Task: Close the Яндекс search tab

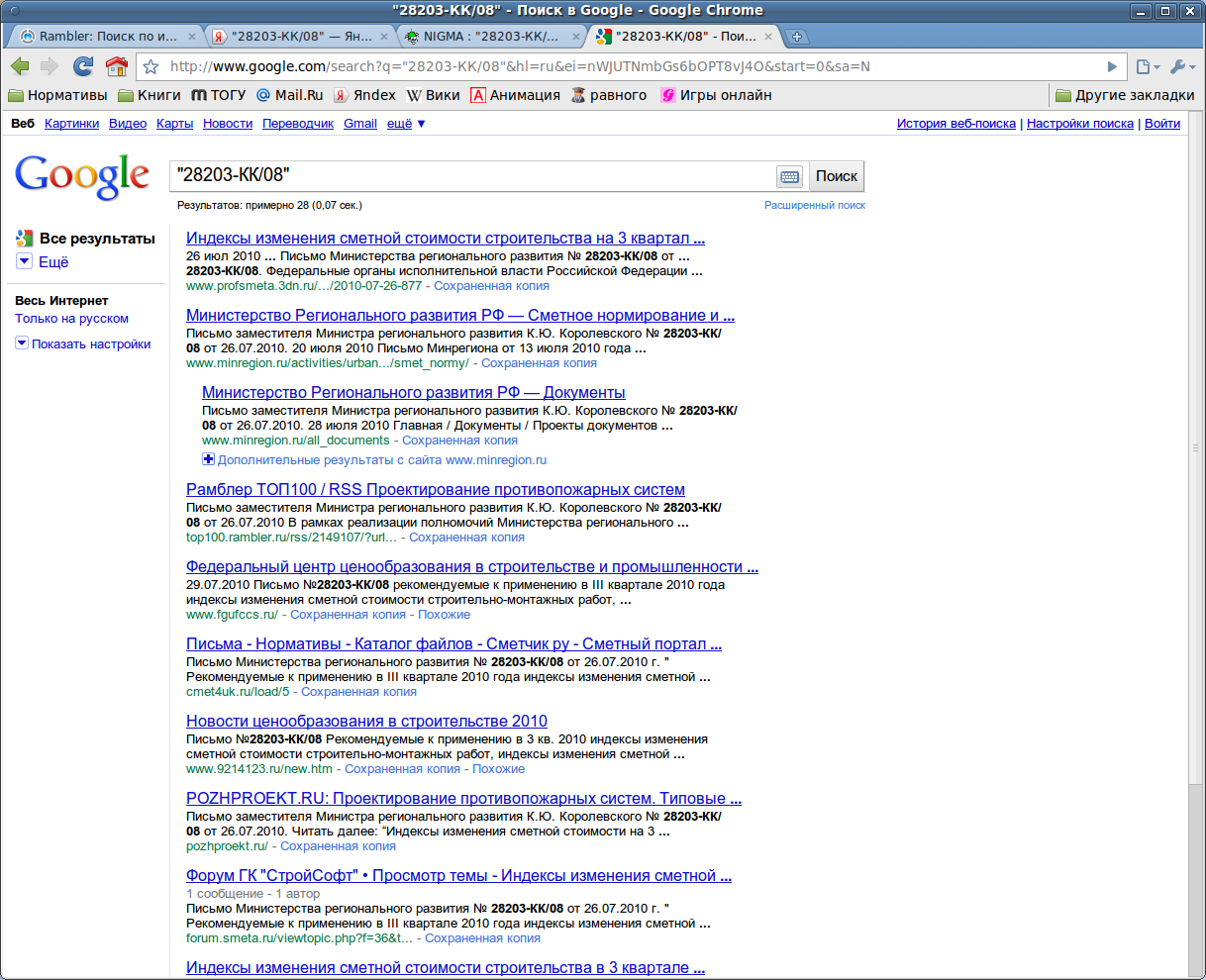Action: pos(383,37)
